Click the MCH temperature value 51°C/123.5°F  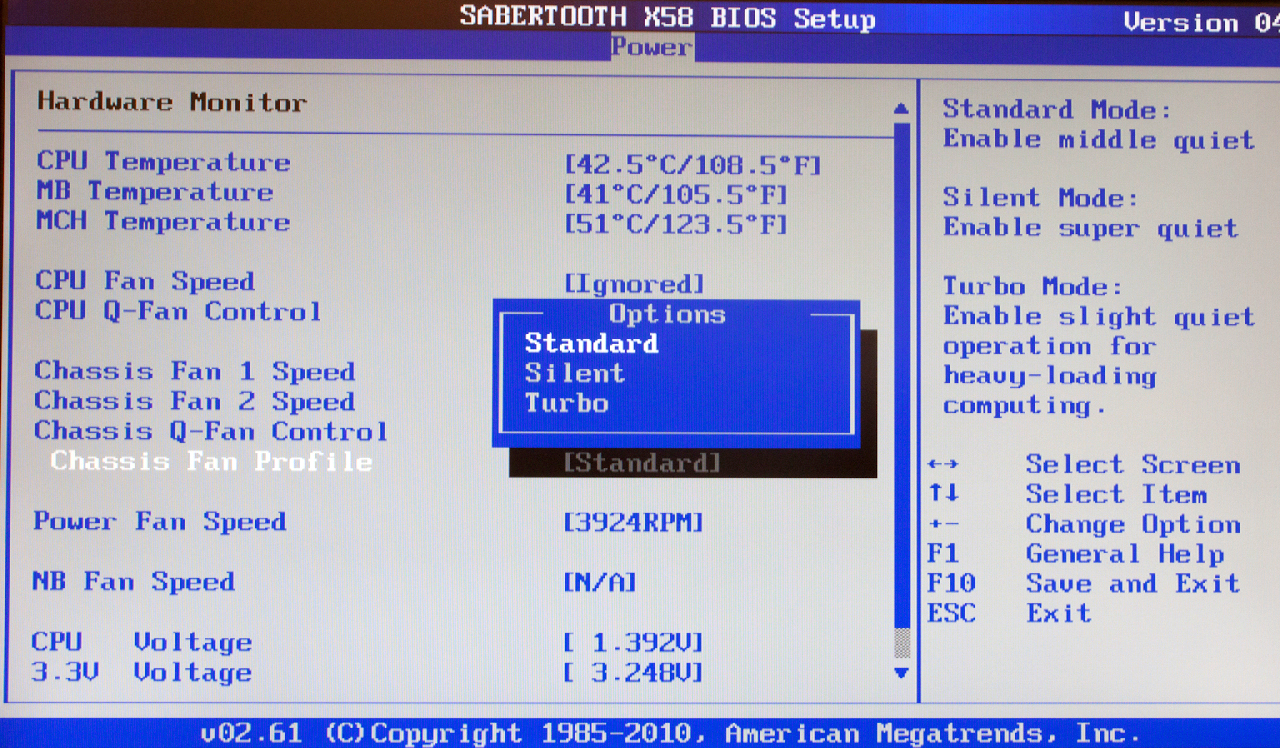coord(675,224)
